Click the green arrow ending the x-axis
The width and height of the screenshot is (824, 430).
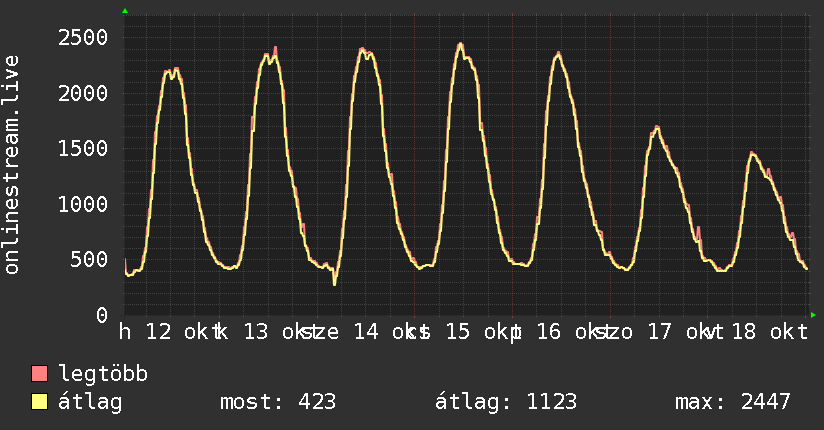(x=813, y=315)
